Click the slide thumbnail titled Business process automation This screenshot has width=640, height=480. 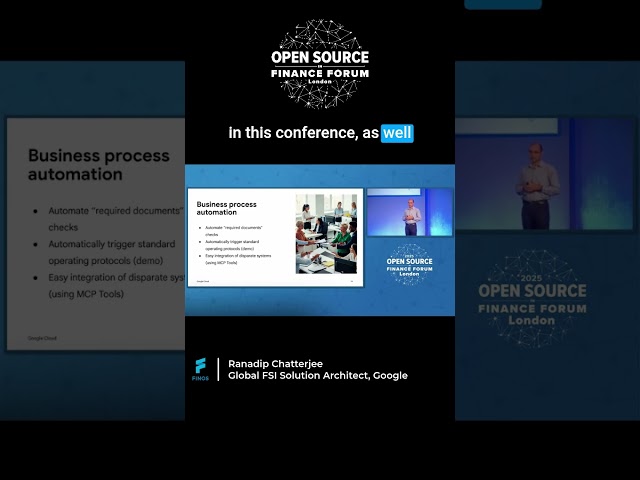(x=276, y=238)
